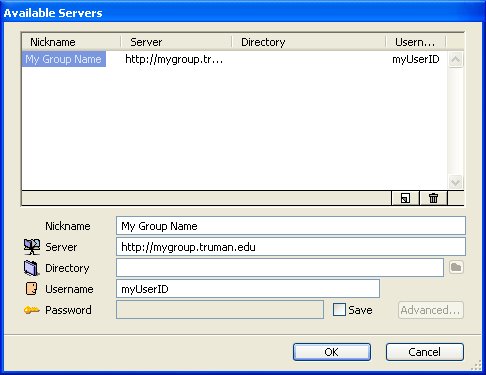
Task: Click the Username address book icon
Action: click(x=32, y=289)
